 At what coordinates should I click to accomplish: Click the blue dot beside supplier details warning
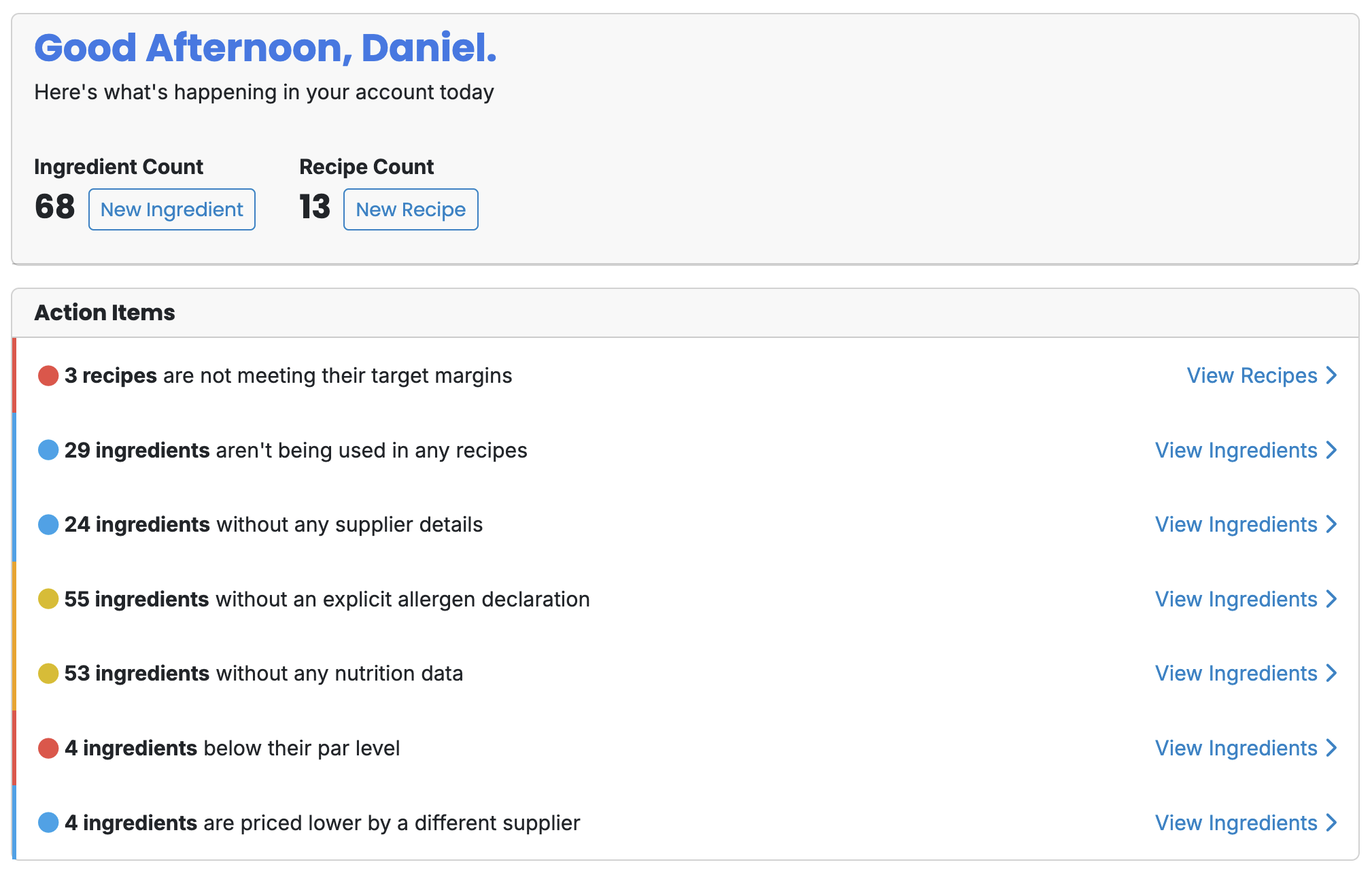pyautogui.click(x=48, y=524)
